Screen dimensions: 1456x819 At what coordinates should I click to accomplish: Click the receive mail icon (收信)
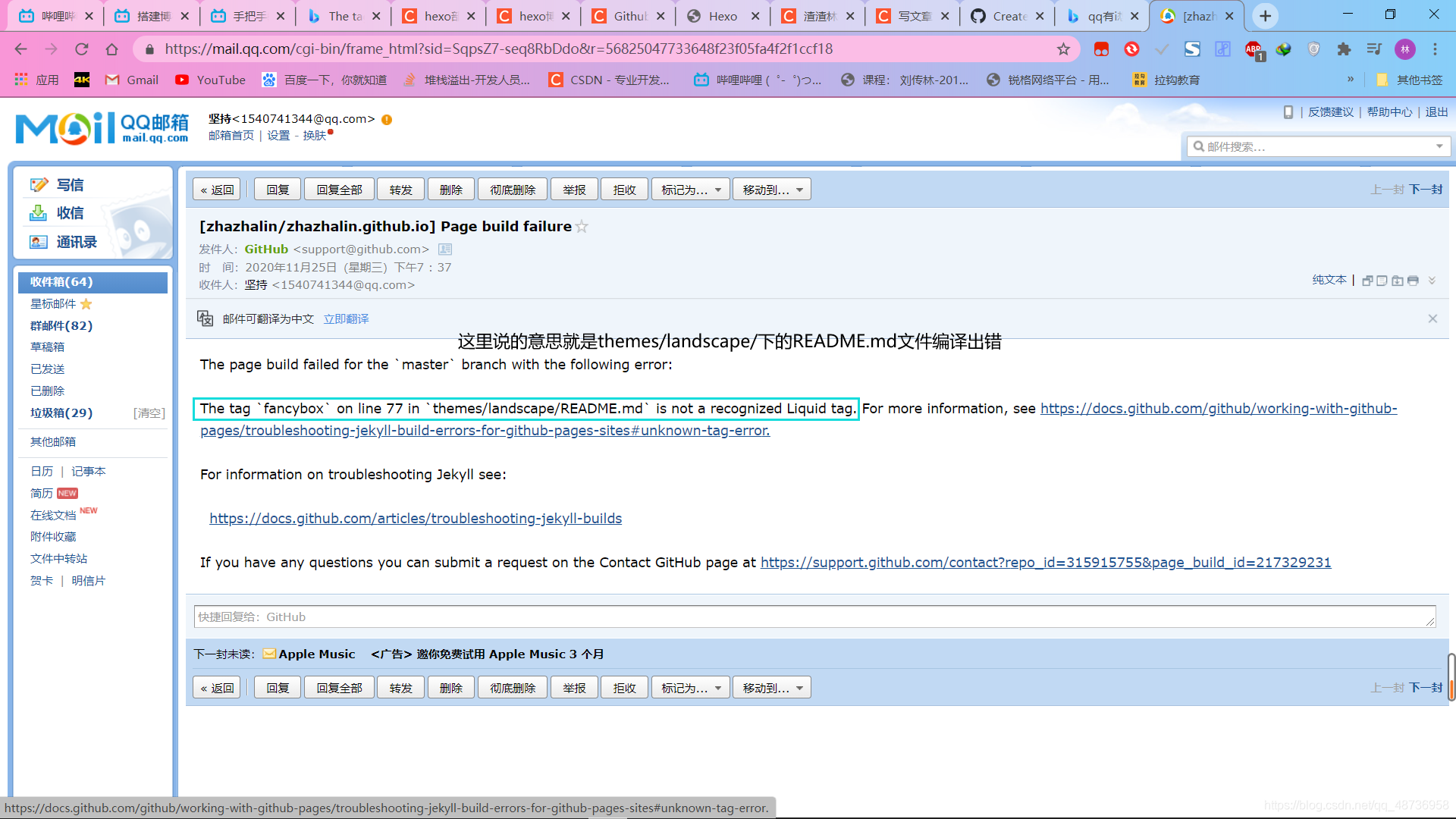point(39,213)
